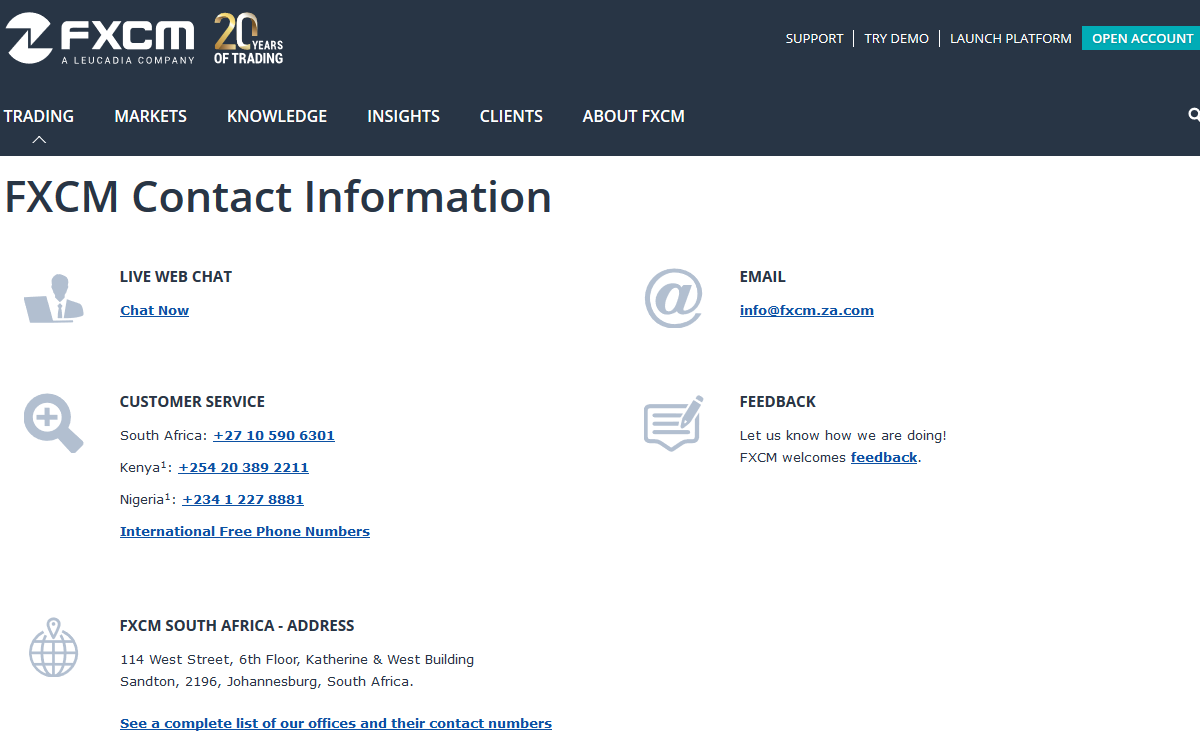Click the FXCM logo in the header

pyautogui.click(x=100, y=39)
